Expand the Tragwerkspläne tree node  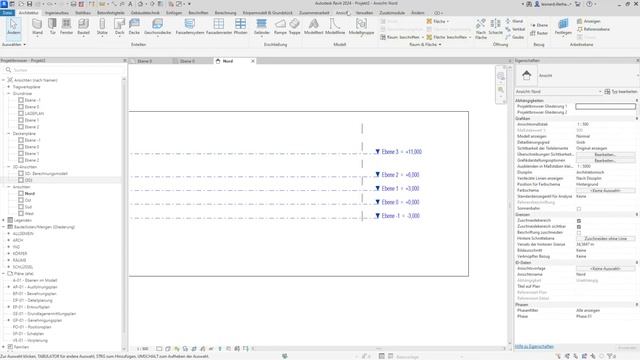coord(9,87)
